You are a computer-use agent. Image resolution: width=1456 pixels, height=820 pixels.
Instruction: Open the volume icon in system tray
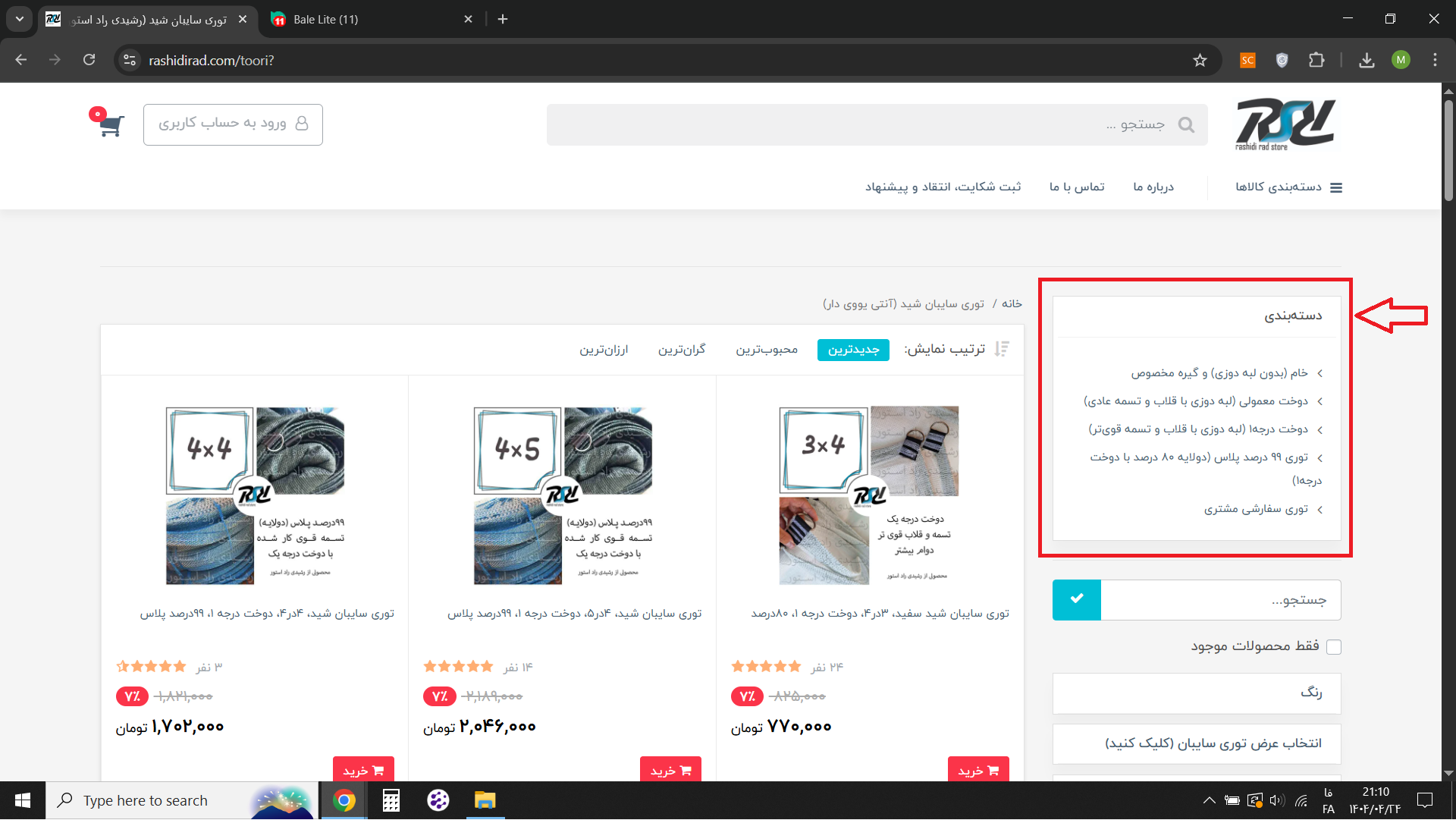(x=1277, y=800)
